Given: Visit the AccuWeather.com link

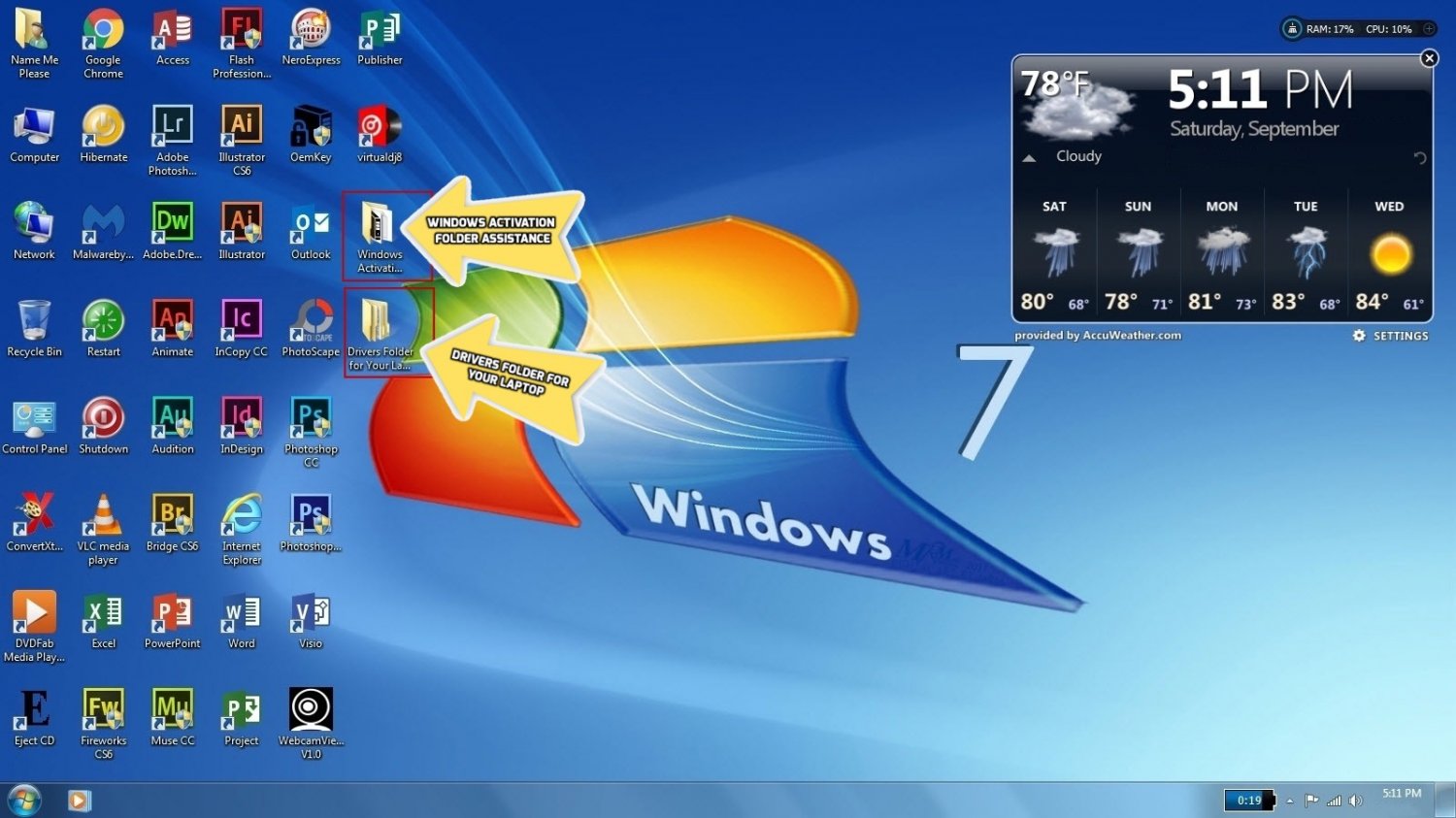Looking at the screenshot, I should pos(1132,335).
